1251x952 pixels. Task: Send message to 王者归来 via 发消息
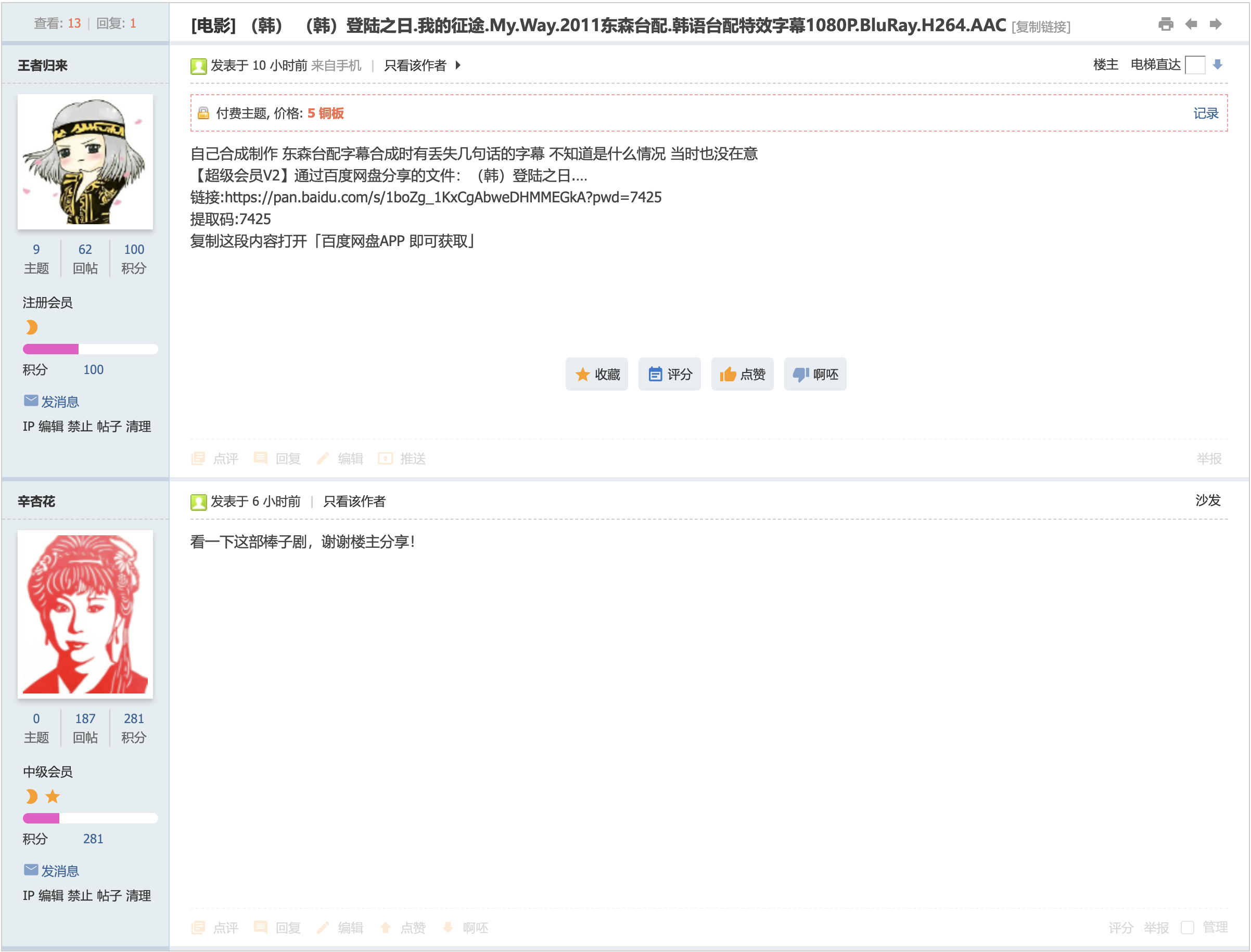pyautogui.click(x=59, y=402)
